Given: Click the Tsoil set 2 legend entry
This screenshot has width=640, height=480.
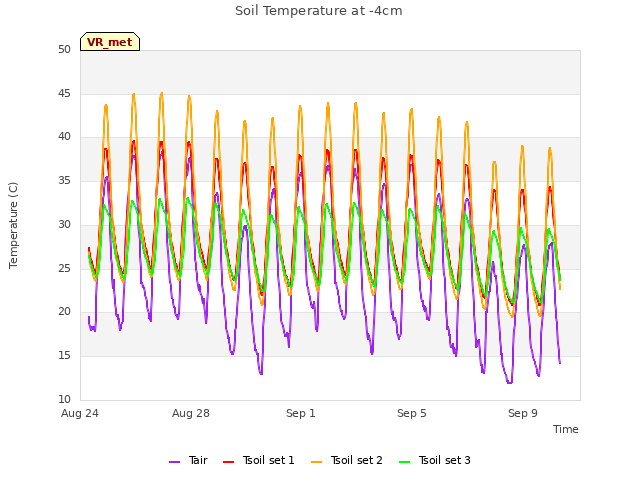Looking at the screenshot, I should [347, 460].
